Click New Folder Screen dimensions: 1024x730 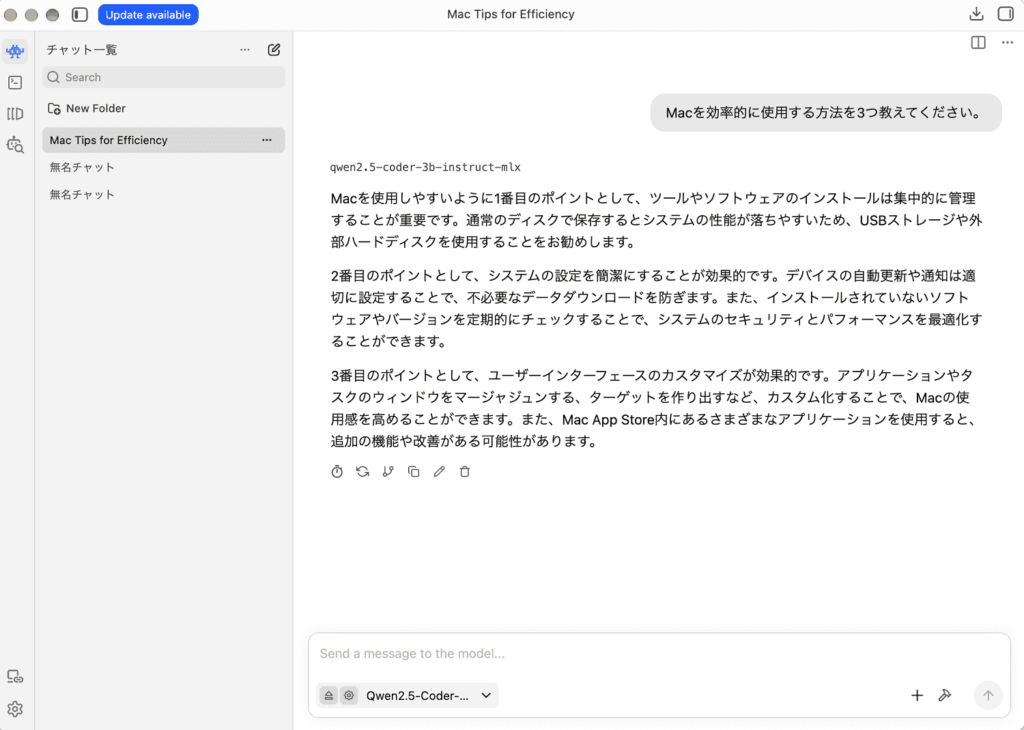87,108
